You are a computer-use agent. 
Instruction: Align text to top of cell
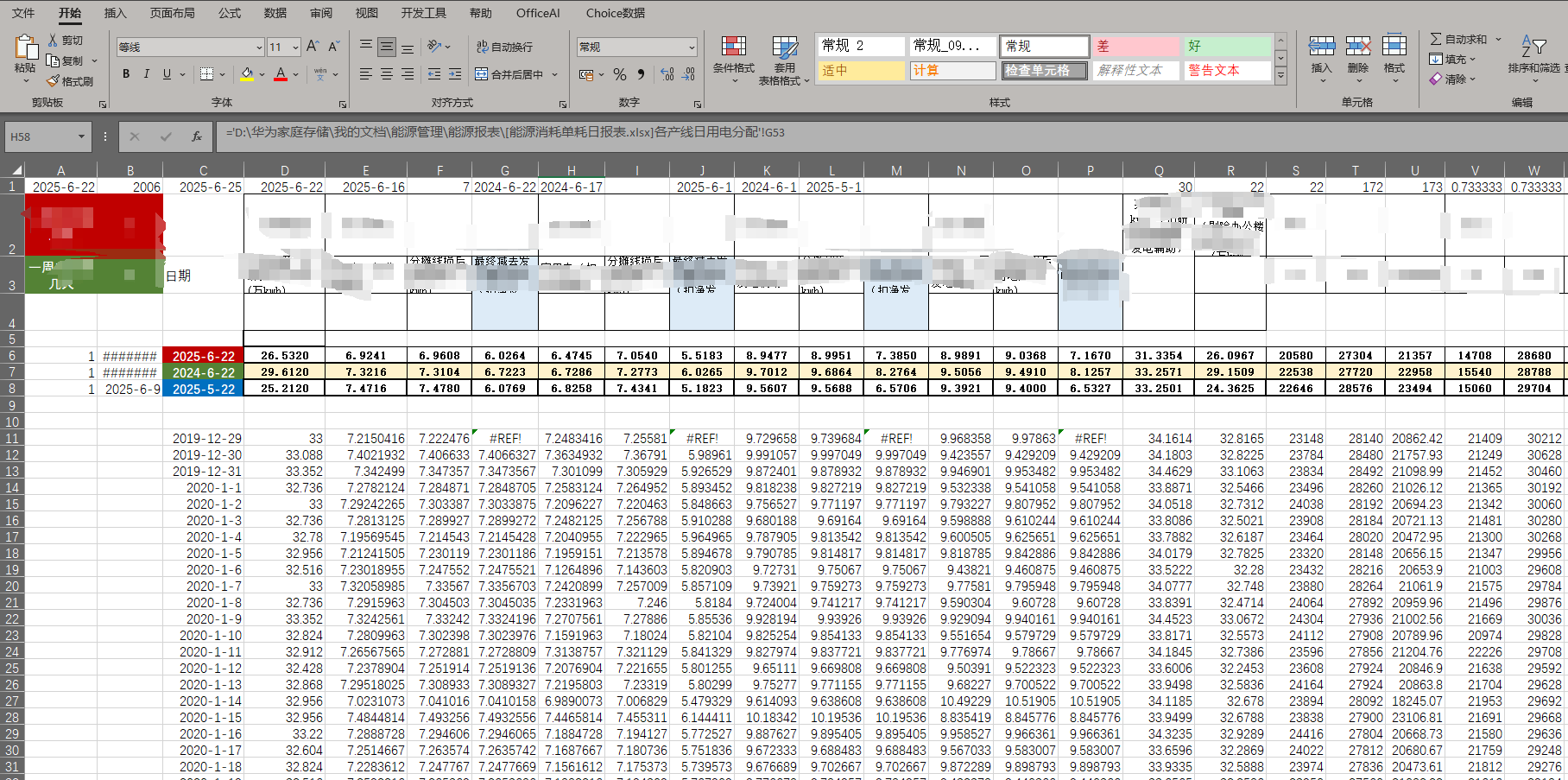pos(366,47)
